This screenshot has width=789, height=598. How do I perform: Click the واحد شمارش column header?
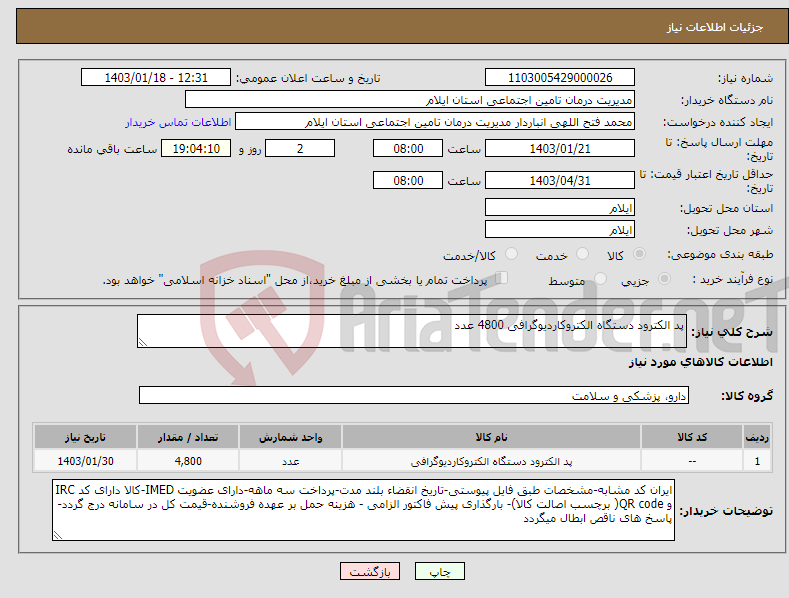click(x=290, y=437)
